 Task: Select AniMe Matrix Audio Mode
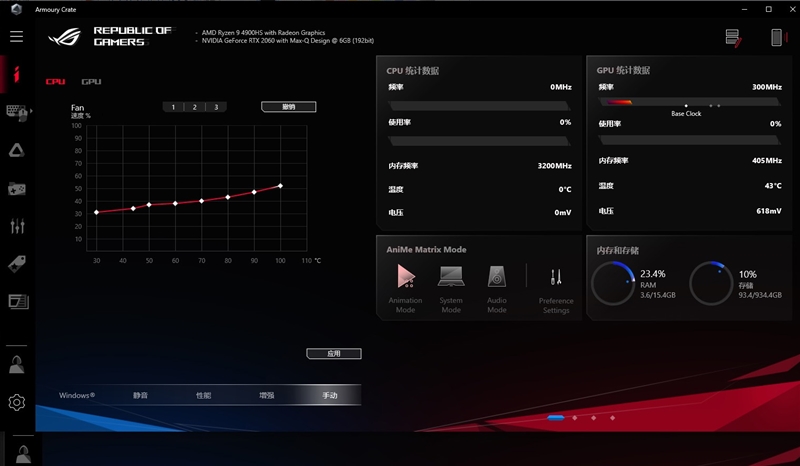click(x=497, y=284)
